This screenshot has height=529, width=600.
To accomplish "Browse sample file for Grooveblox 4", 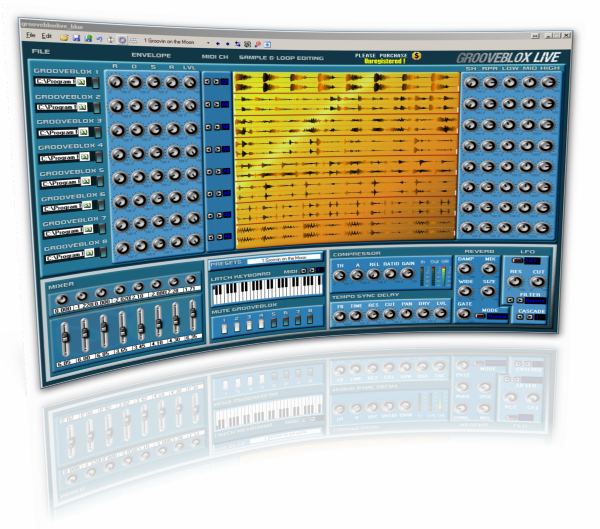I will coord(85,157).
